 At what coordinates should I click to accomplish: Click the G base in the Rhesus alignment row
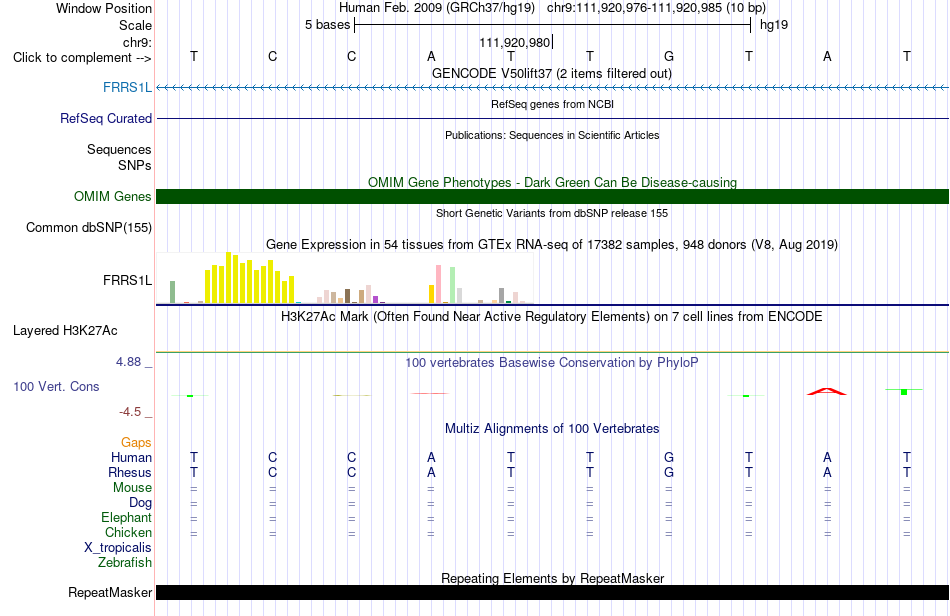pos(669,472)
